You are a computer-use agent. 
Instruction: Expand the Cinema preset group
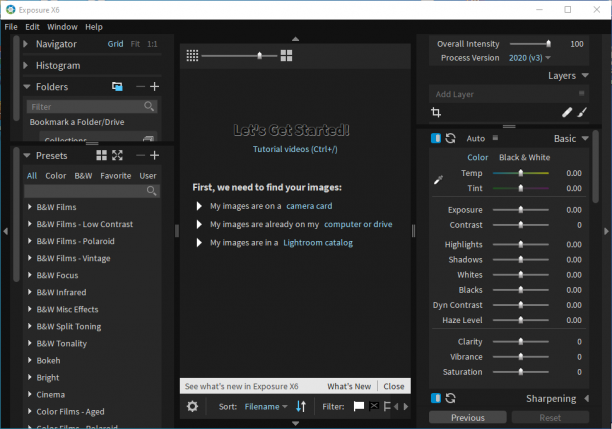(30, 394)
